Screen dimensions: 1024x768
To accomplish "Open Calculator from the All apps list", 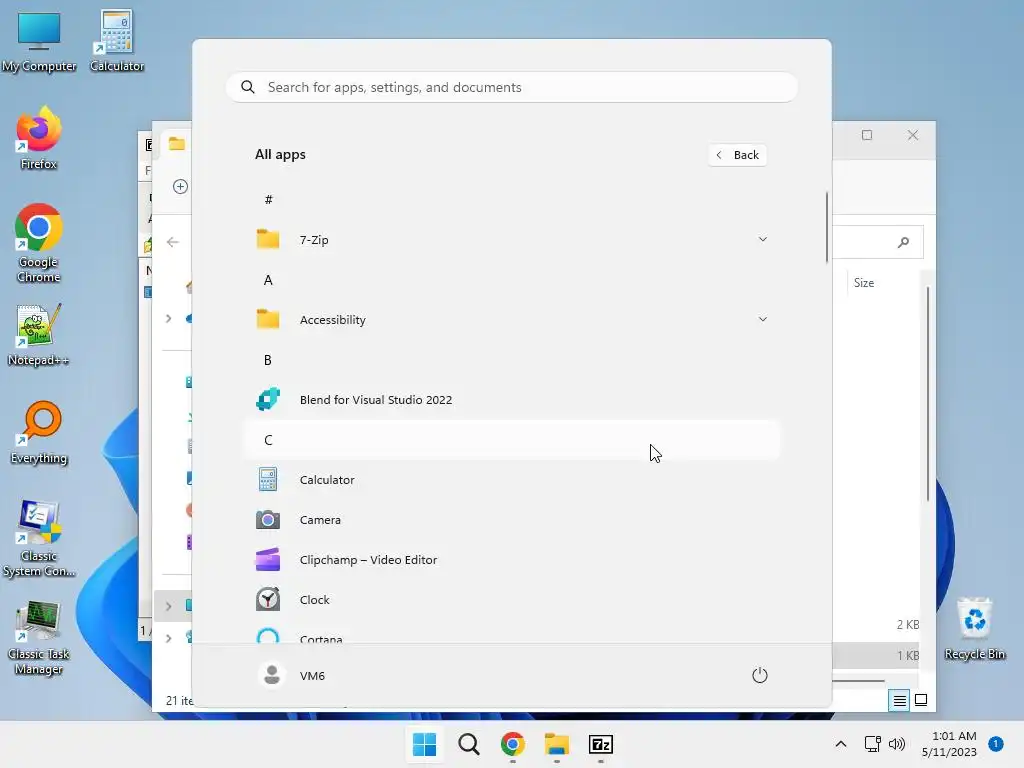I will [512, 479].
